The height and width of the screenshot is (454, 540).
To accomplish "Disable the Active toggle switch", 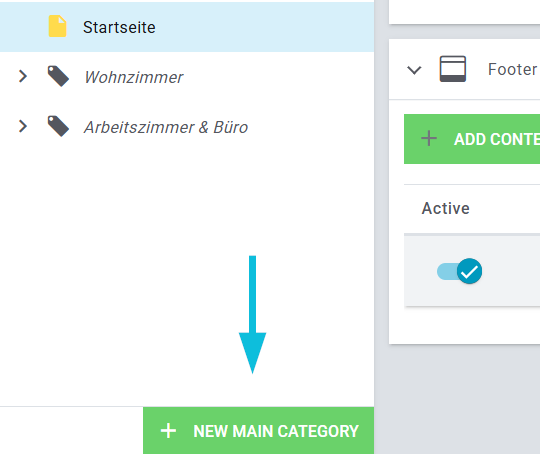I will click(459, 271).
